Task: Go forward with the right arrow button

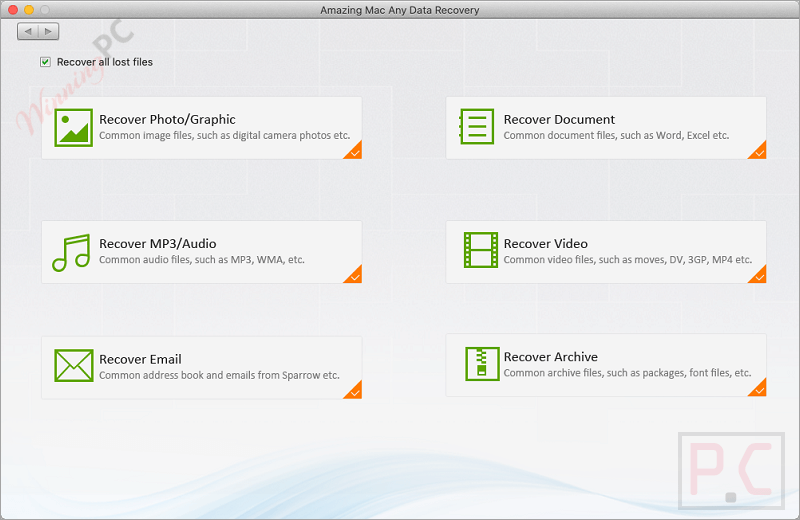Action: (48, 32)
